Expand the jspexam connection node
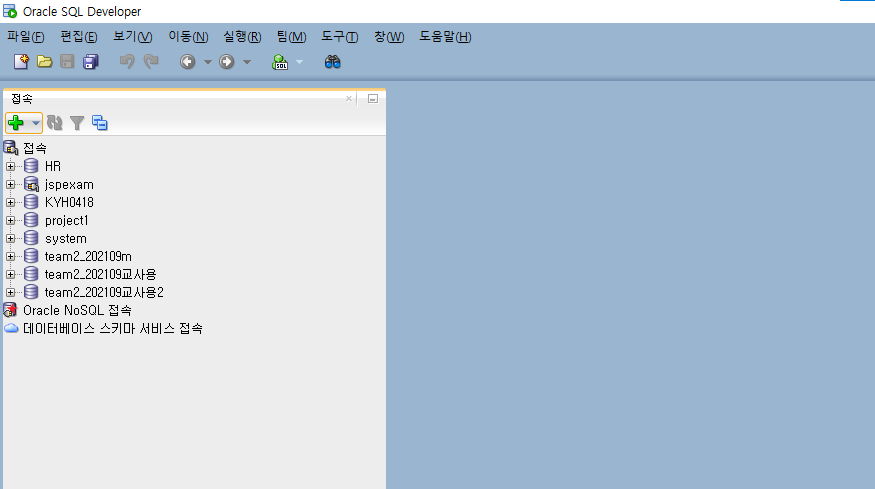The image size is (875, 489). pos(11,184)
